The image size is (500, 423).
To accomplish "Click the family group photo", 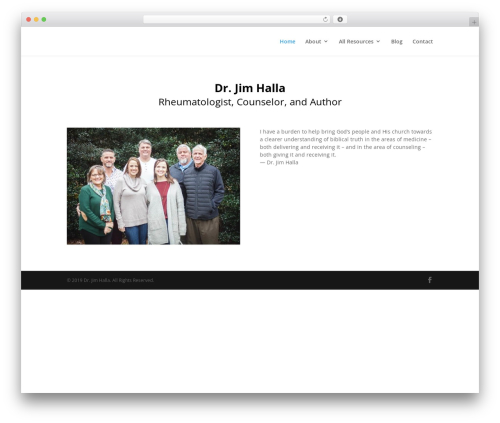I will tap(153, 186).
